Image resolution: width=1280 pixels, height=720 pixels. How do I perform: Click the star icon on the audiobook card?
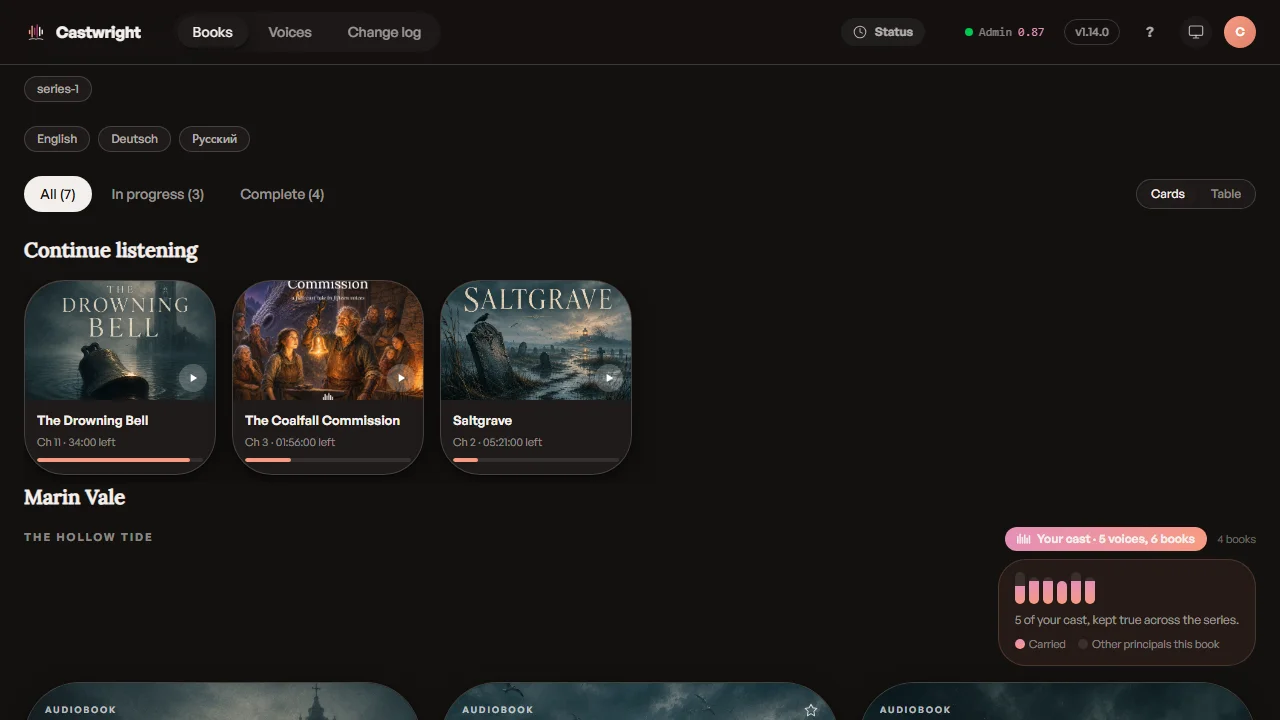tap(811, 710)
